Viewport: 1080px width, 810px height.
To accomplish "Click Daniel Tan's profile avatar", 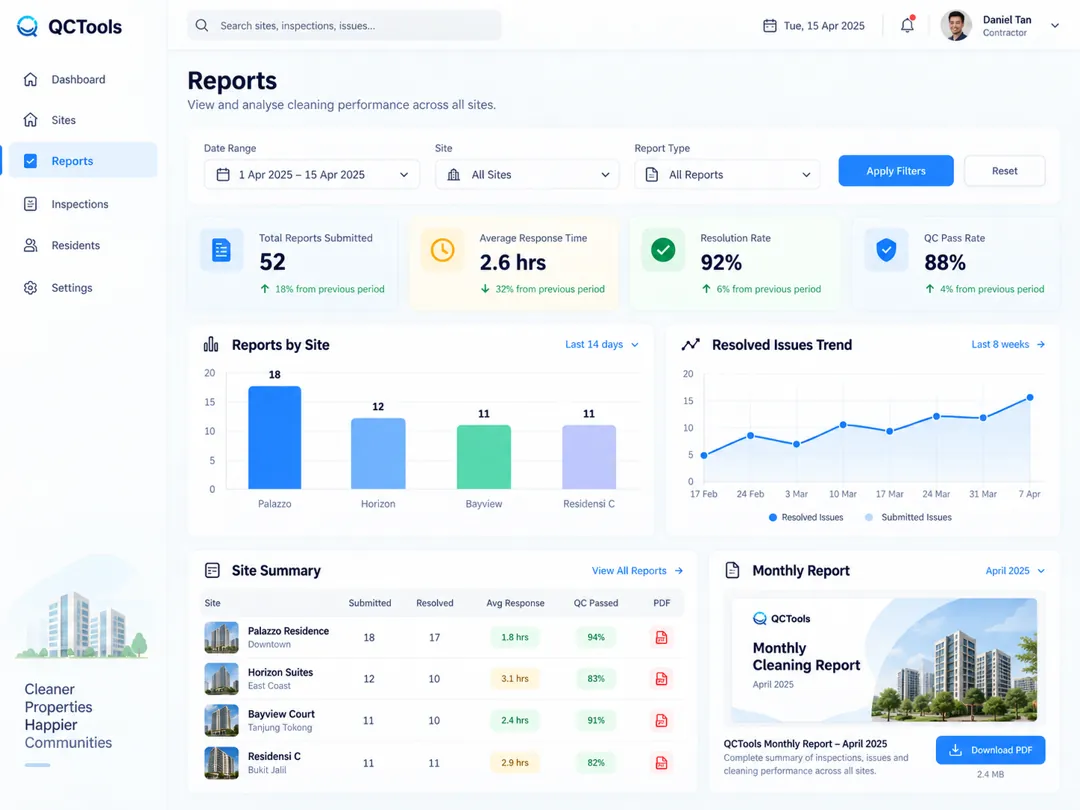I will coord(956,25).
